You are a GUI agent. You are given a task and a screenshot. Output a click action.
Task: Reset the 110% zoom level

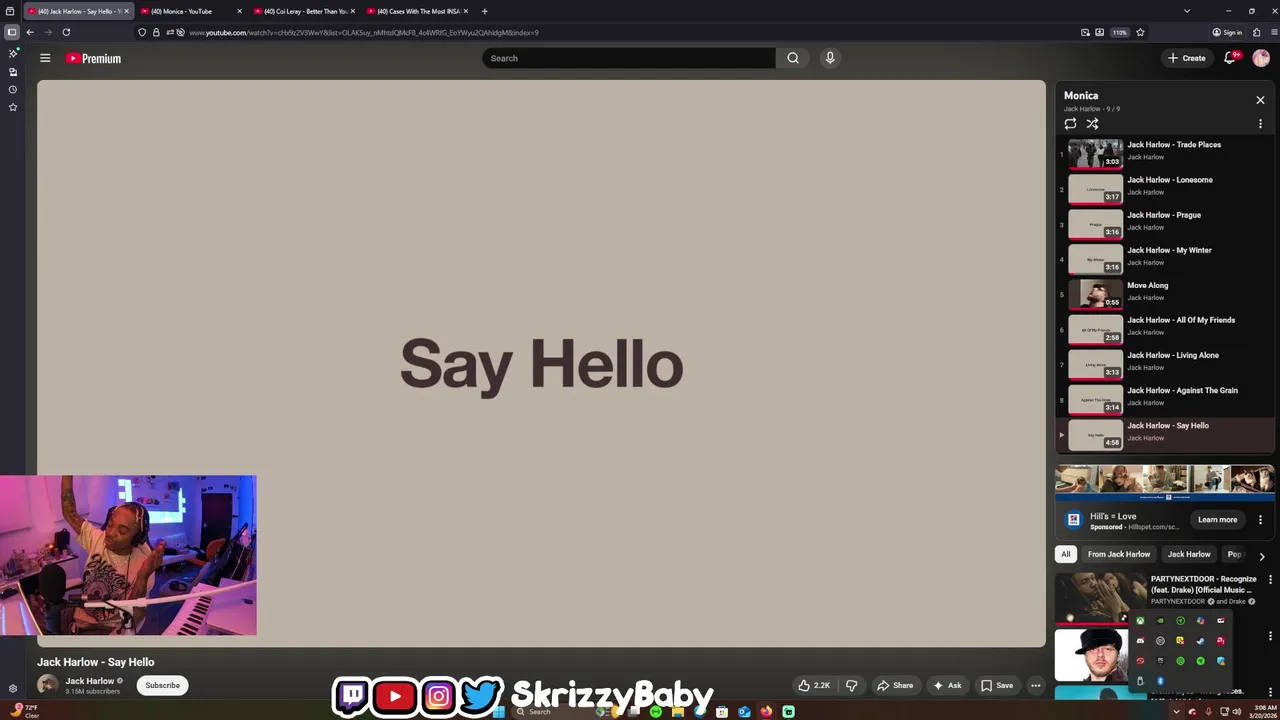pyautogui.click(x=1120, y=32)
